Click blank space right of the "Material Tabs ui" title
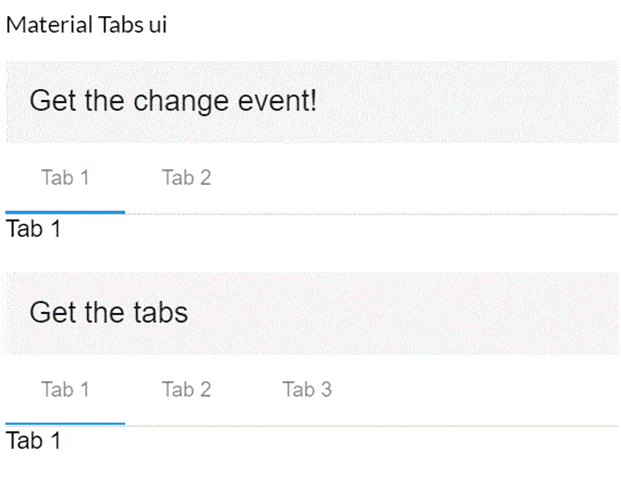Viewport: 621px width, 477px height. click(400, 25)
